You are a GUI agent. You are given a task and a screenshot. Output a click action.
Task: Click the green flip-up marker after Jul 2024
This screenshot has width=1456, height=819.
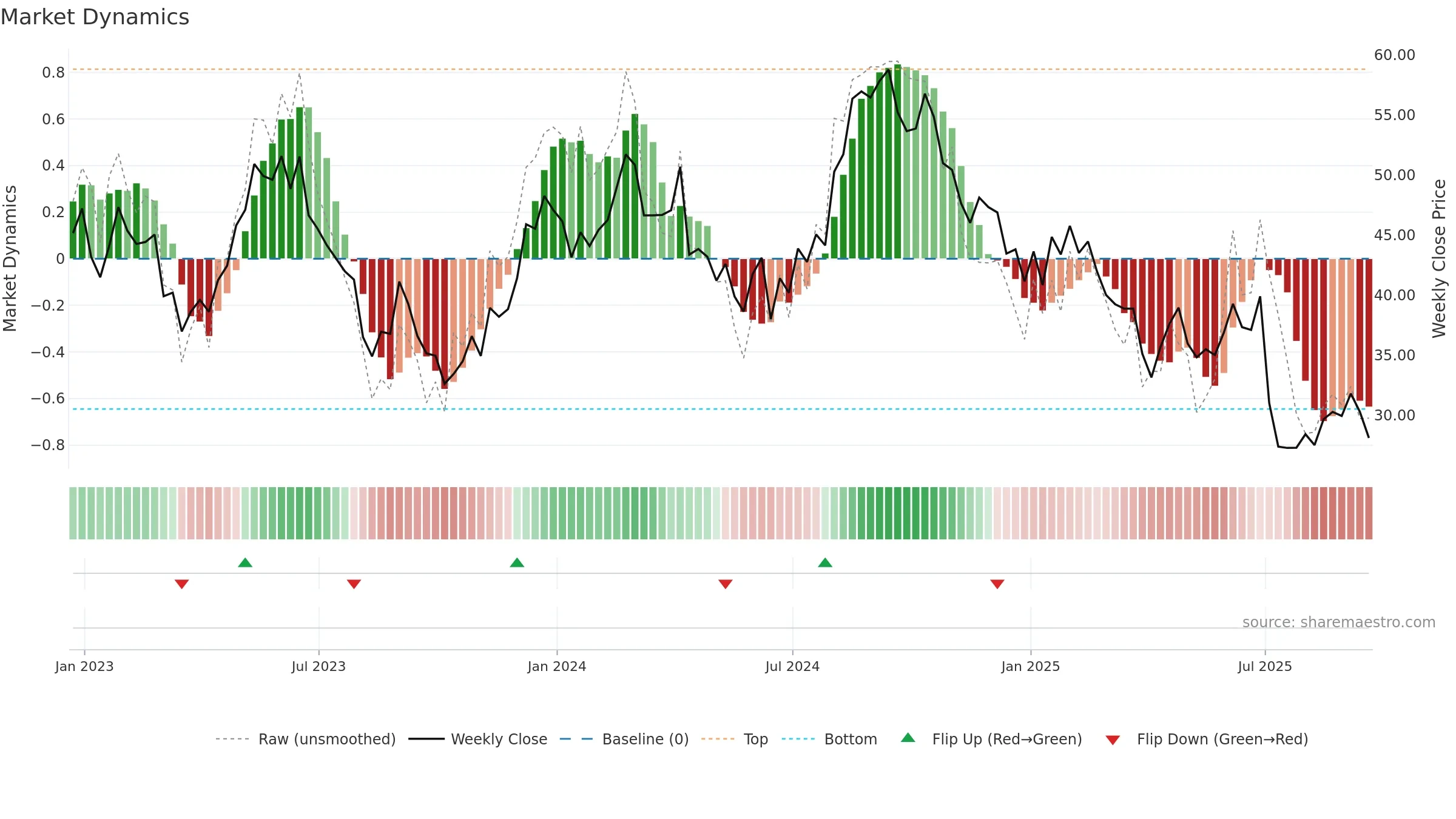click(825, 562)
